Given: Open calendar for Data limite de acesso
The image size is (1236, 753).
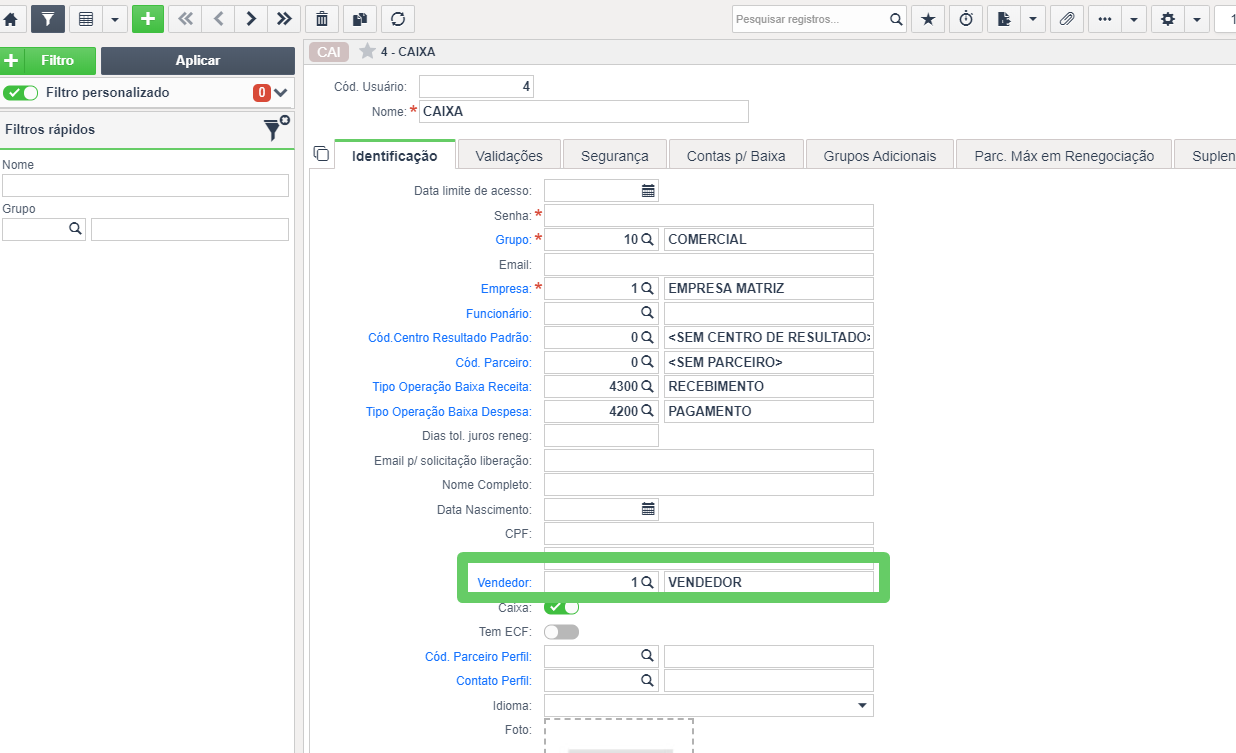Looking at the screenshot, I should (648, 190).
